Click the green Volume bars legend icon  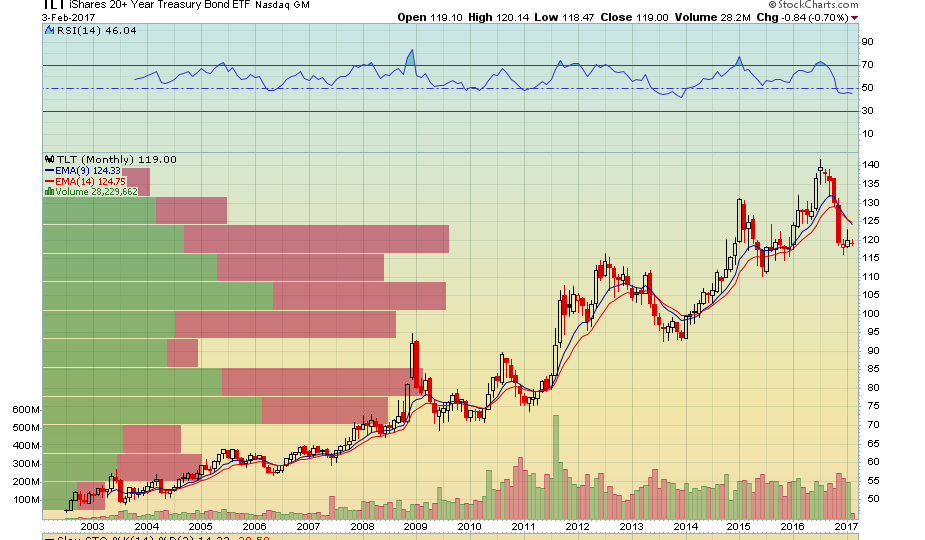[50, 192]
